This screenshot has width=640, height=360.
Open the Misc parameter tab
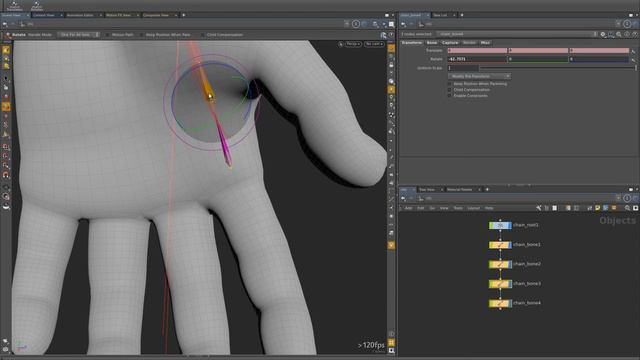point(485,43)
